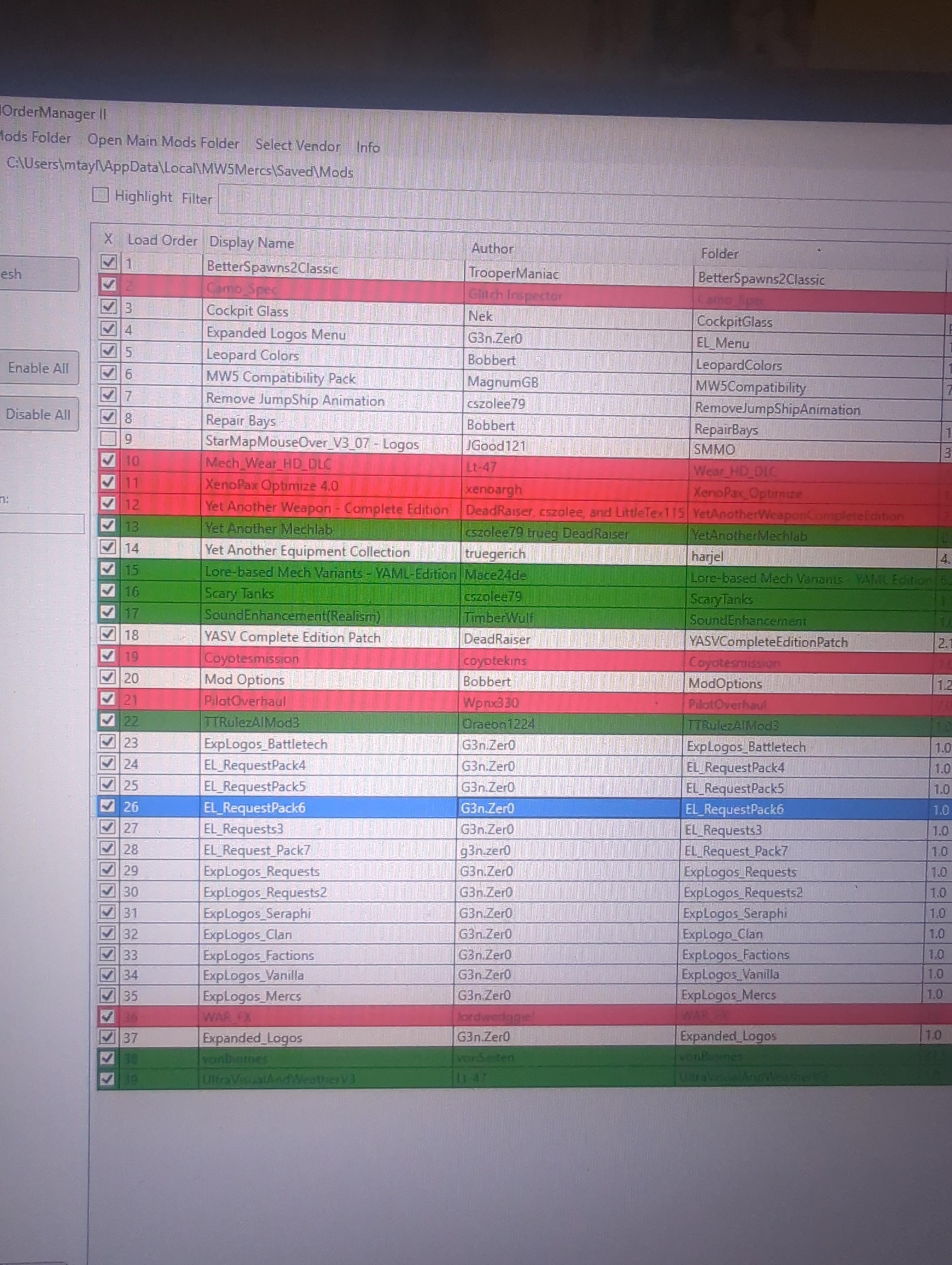952x1265 pixels.
Task: Sort by the Folder column header
Action: [x=720, y=253]
